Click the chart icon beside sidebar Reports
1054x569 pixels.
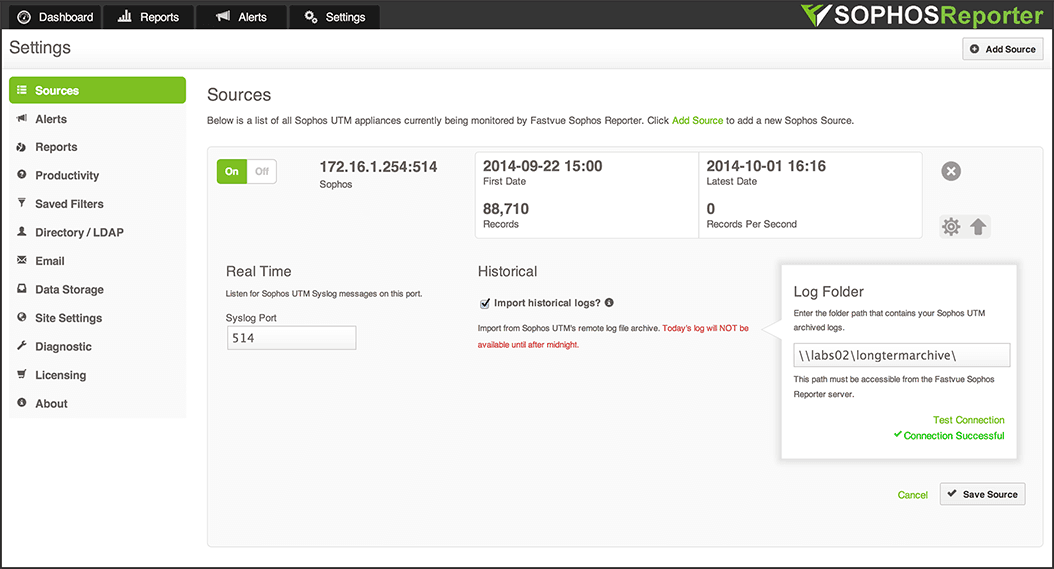(22, 147)
